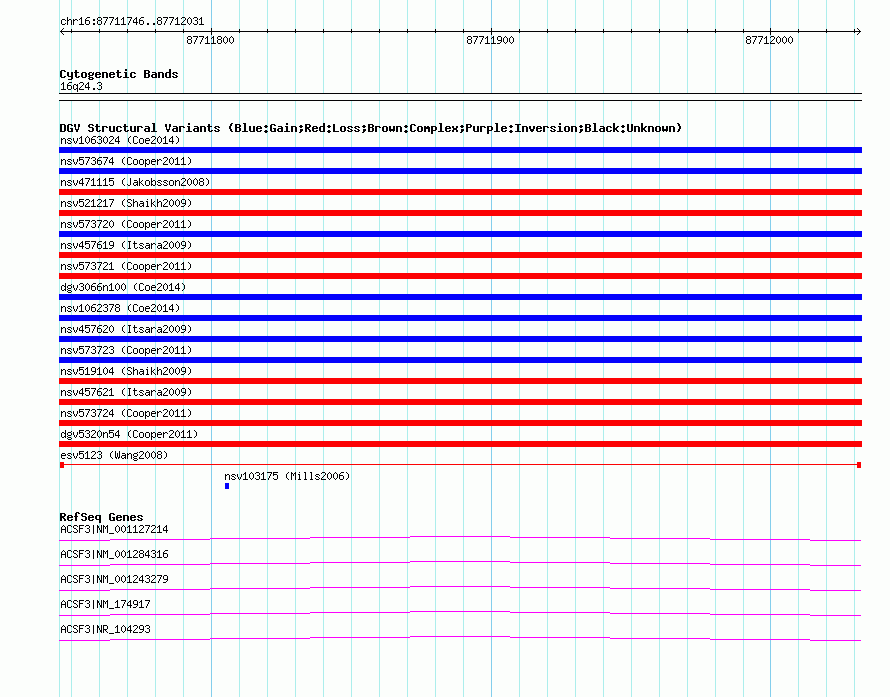Click ruler position 87711800
This screenshot has height=697, width=890.
tap(210, 40)
